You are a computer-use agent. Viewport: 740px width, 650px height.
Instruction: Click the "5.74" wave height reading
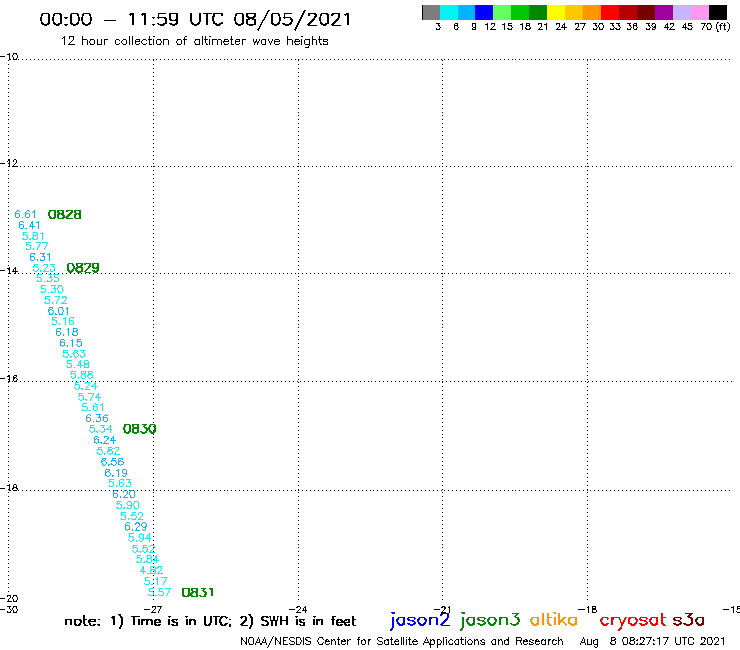pos(90,397)
